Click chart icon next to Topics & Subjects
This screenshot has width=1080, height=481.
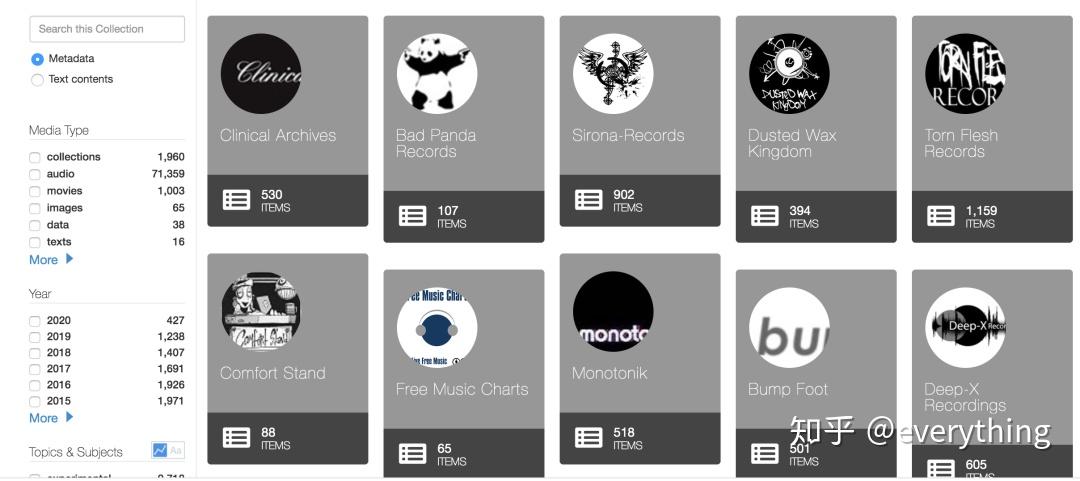160,451
